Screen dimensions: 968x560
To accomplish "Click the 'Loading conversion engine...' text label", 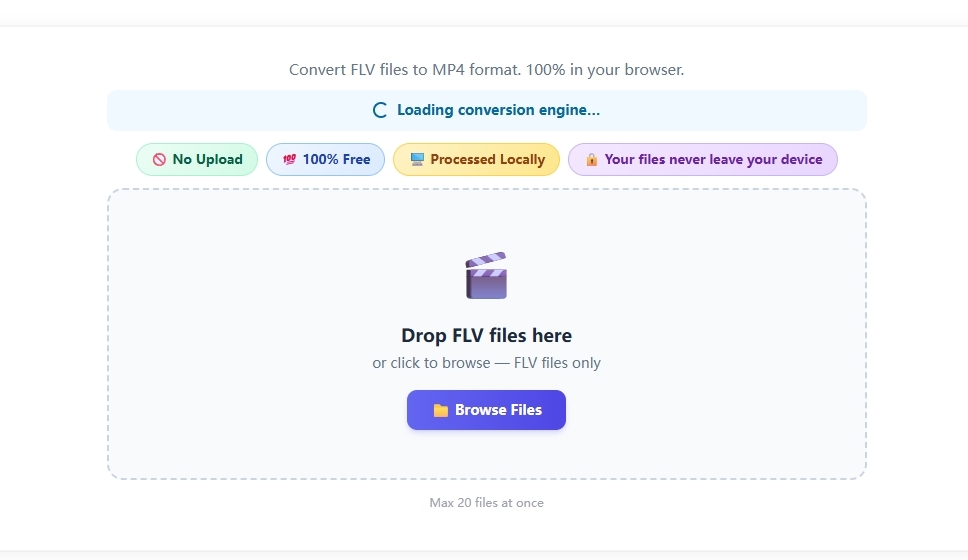I will pos(498,110).
